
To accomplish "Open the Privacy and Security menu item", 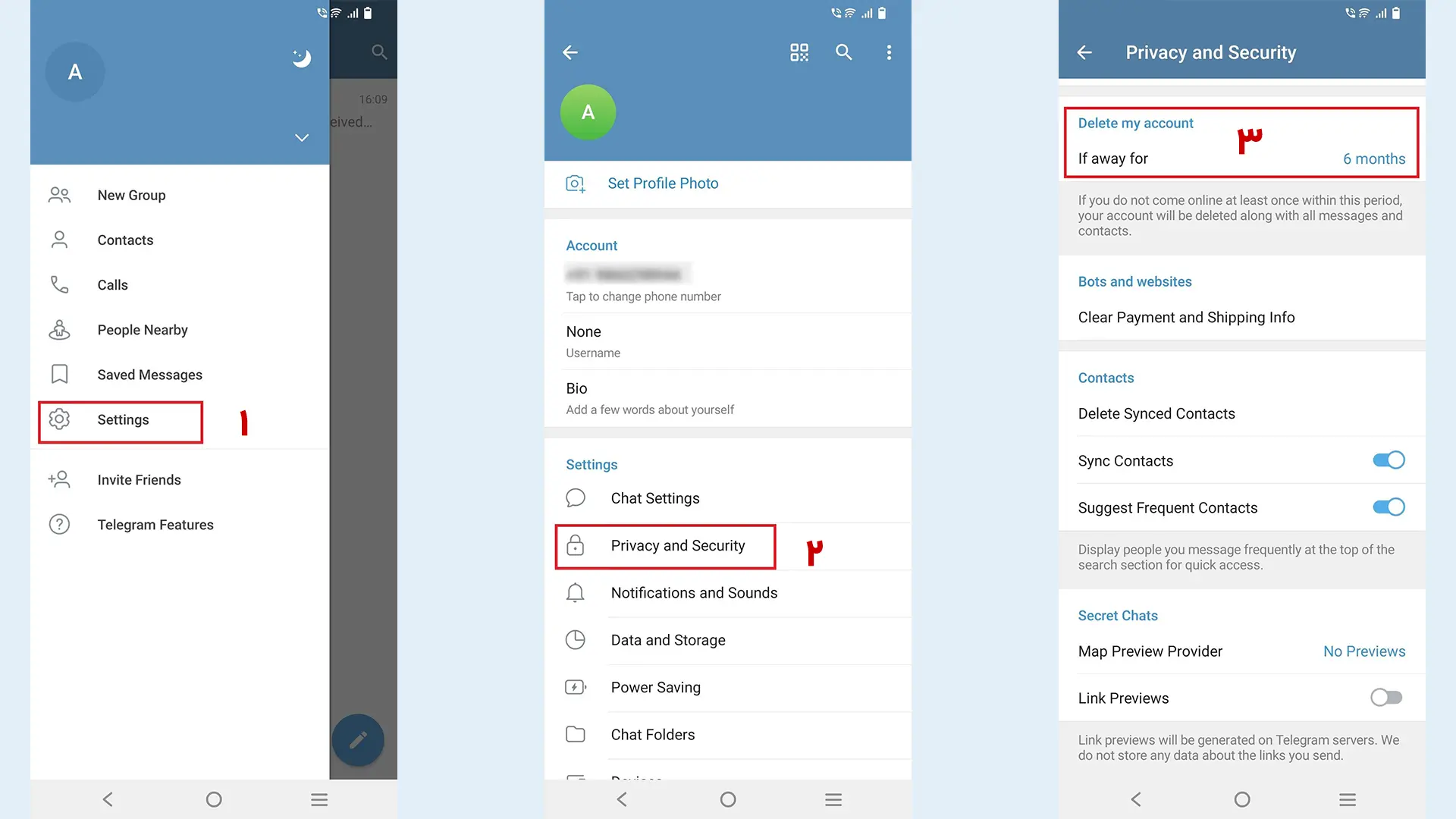I will pos(677,545).
